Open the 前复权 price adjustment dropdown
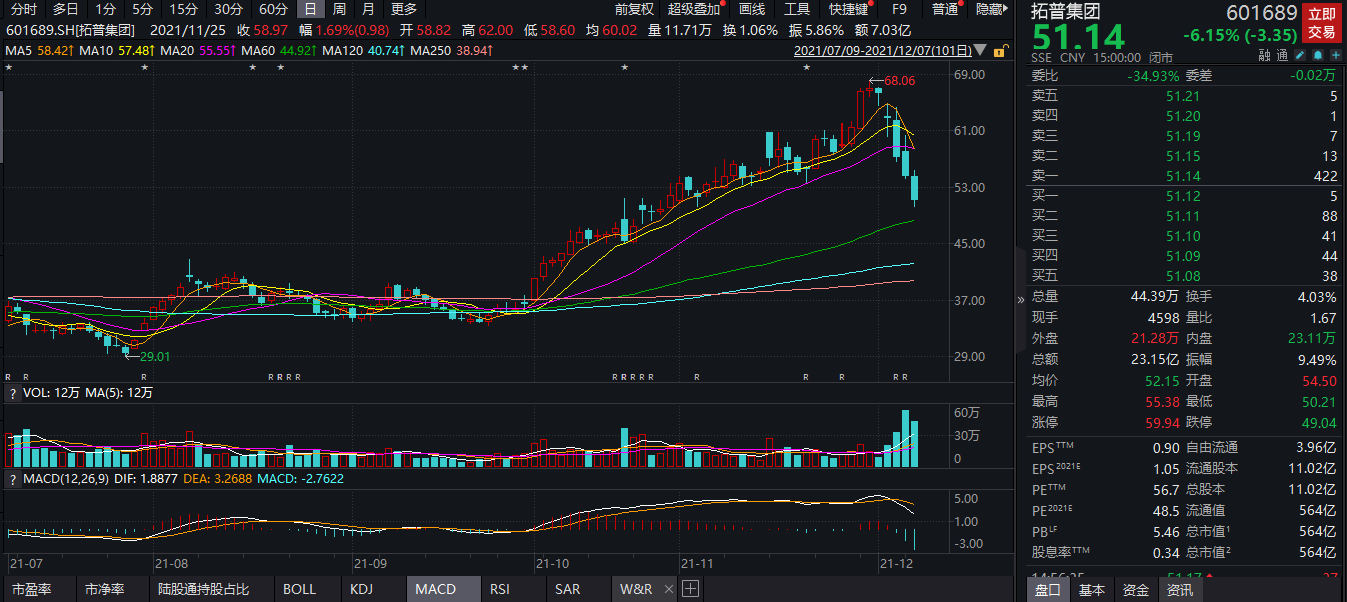1347x602 pixels. (634, 9)
